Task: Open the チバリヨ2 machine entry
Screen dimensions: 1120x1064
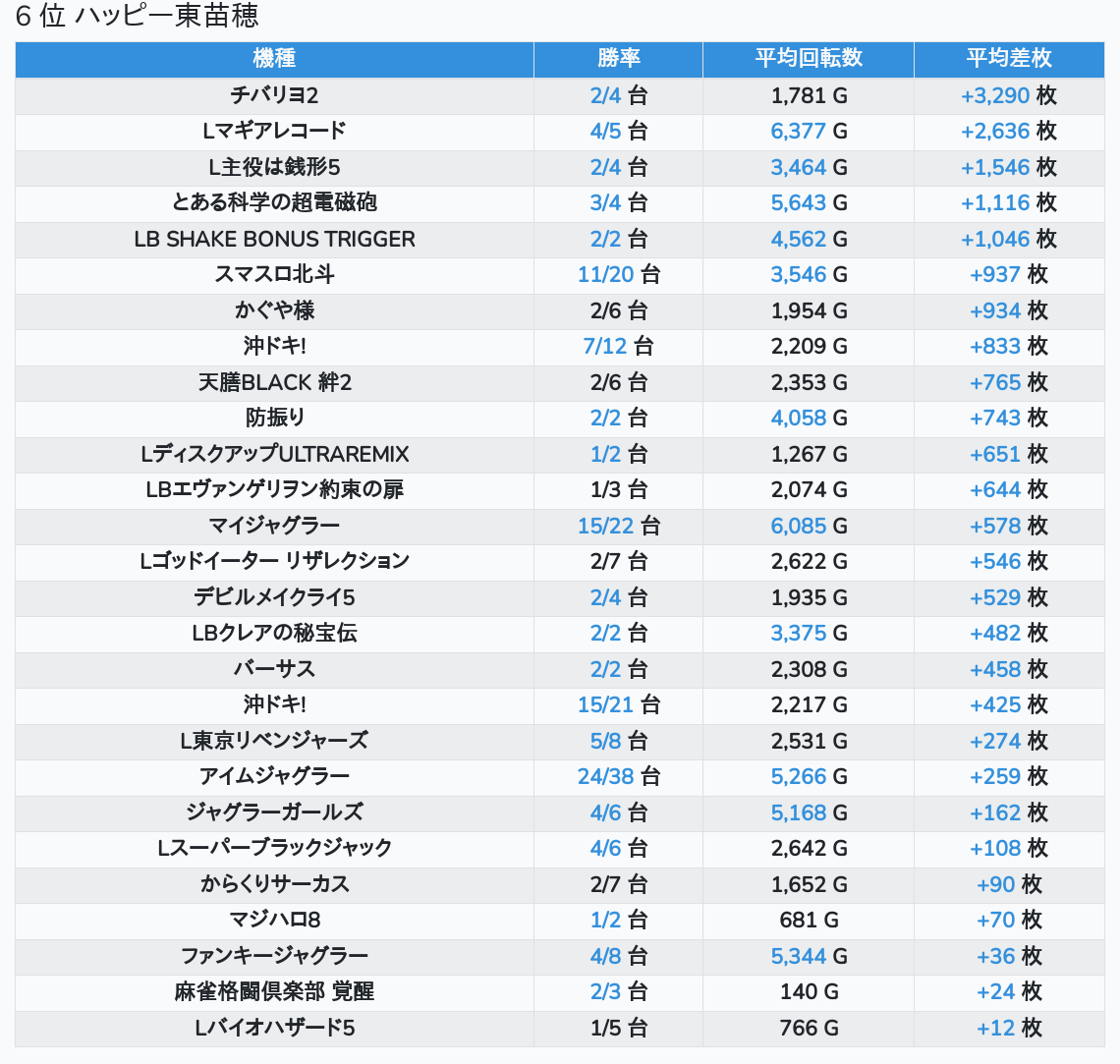Action: tap(274, 95)
